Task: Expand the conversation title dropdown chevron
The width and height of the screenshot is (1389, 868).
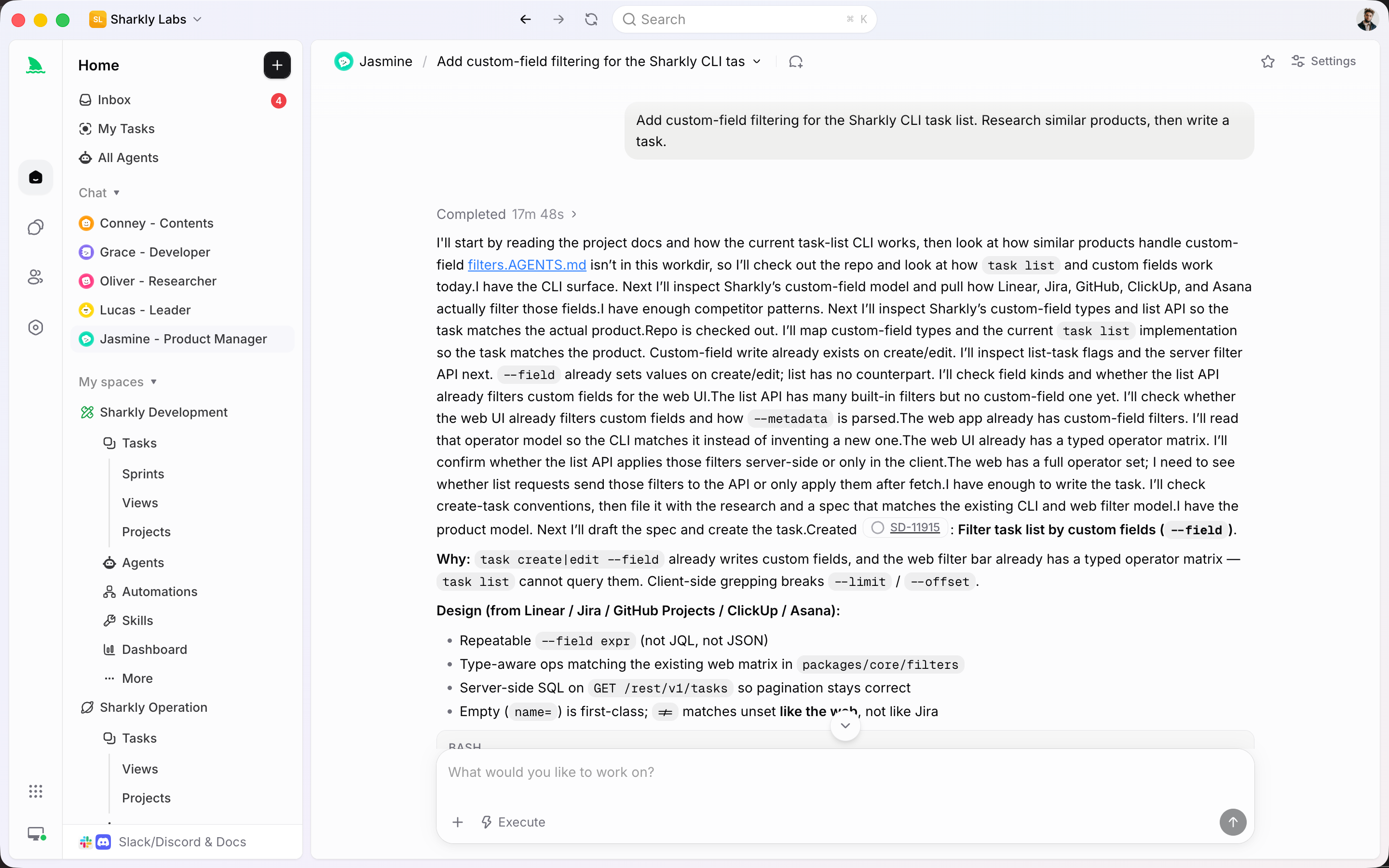Action: click(x=757, y=61)
